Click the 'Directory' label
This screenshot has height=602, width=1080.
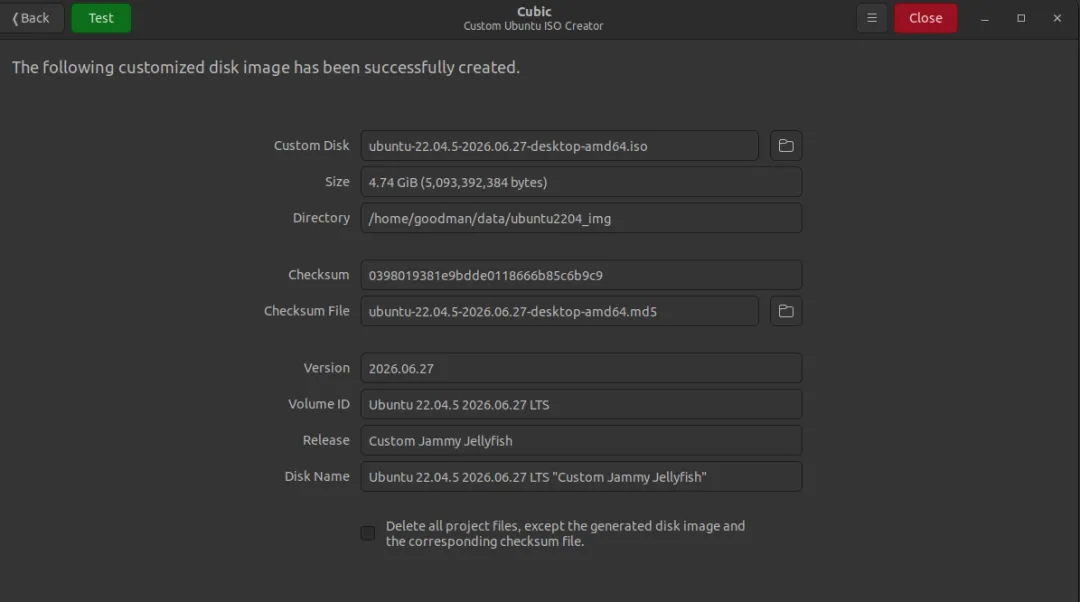tap(321, 218)
